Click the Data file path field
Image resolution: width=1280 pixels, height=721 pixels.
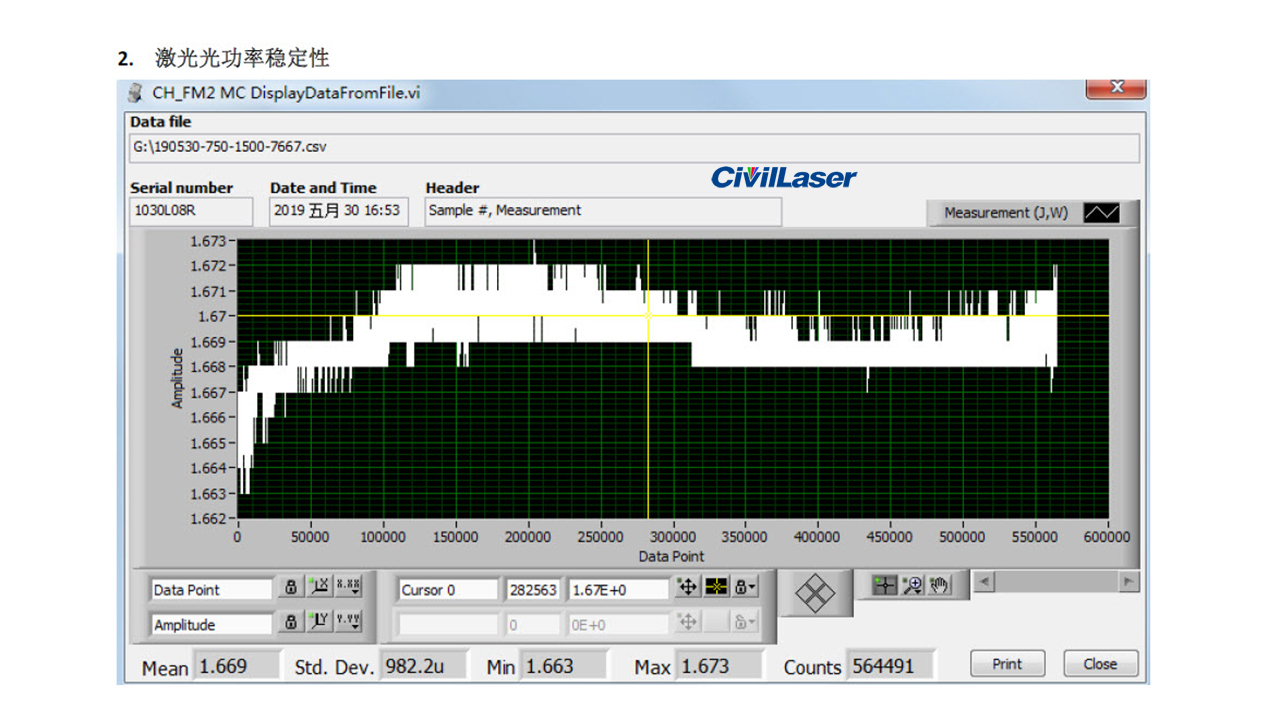[634, 147]
